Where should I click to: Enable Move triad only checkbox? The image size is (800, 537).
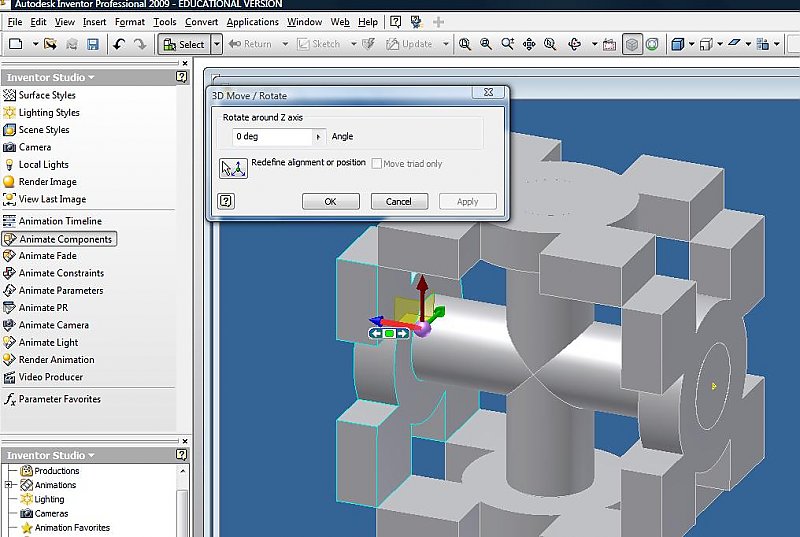coord(377,164)
